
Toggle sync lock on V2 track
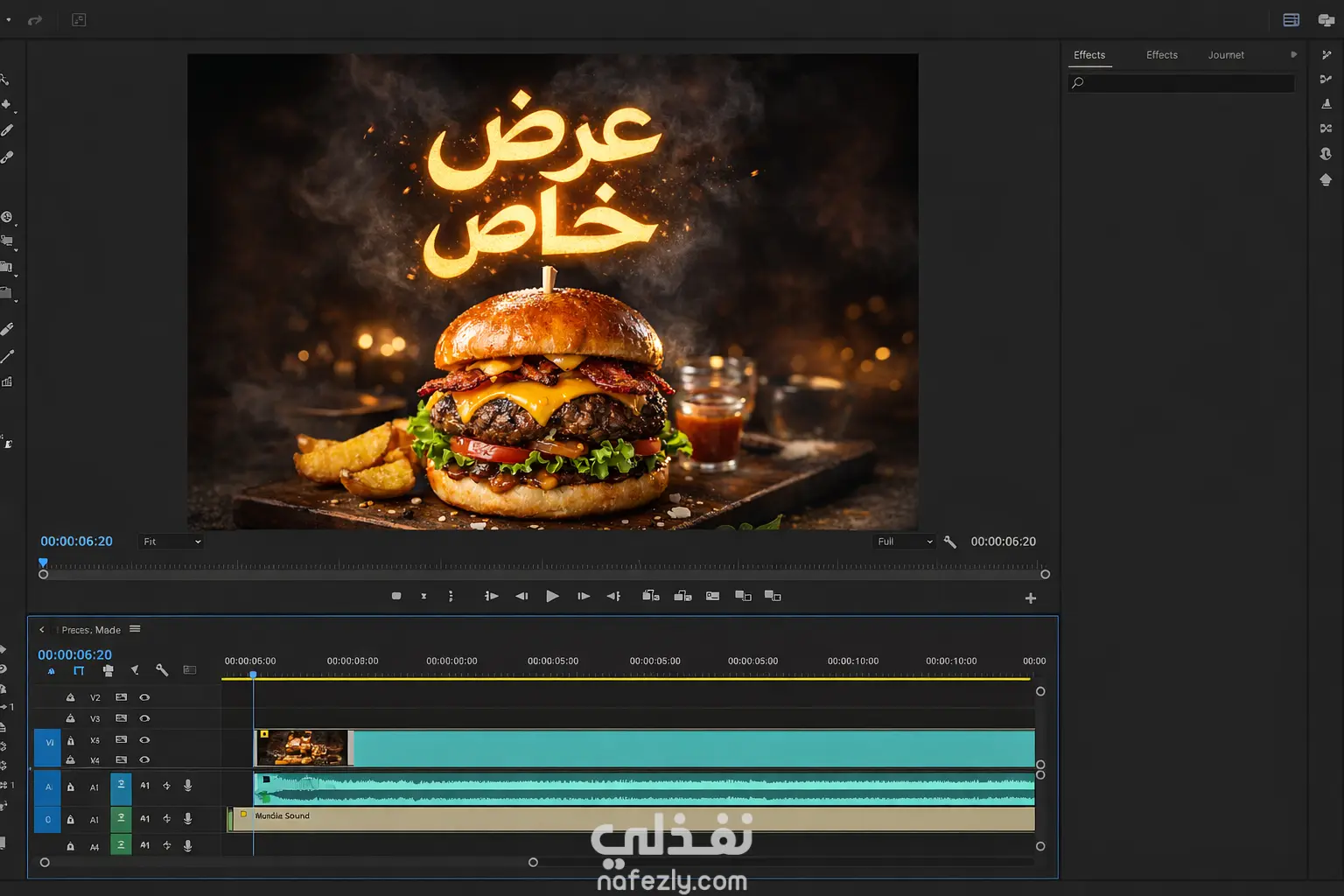click(121, 697)
